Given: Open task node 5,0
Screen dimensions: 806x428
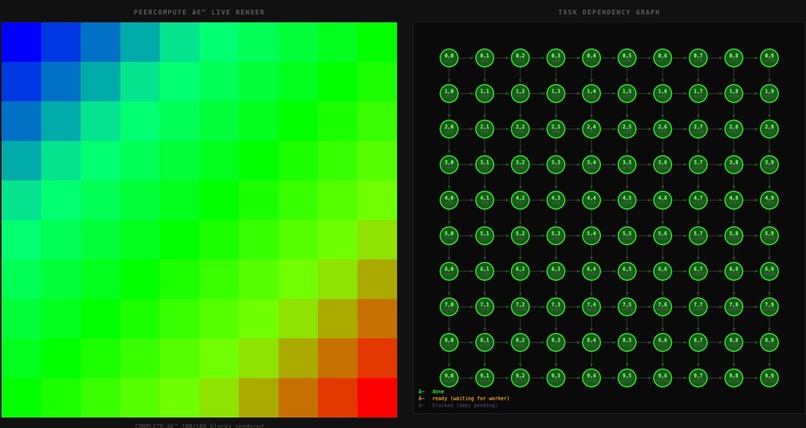Looking at the screenshot, I should [x=449, y=235].
